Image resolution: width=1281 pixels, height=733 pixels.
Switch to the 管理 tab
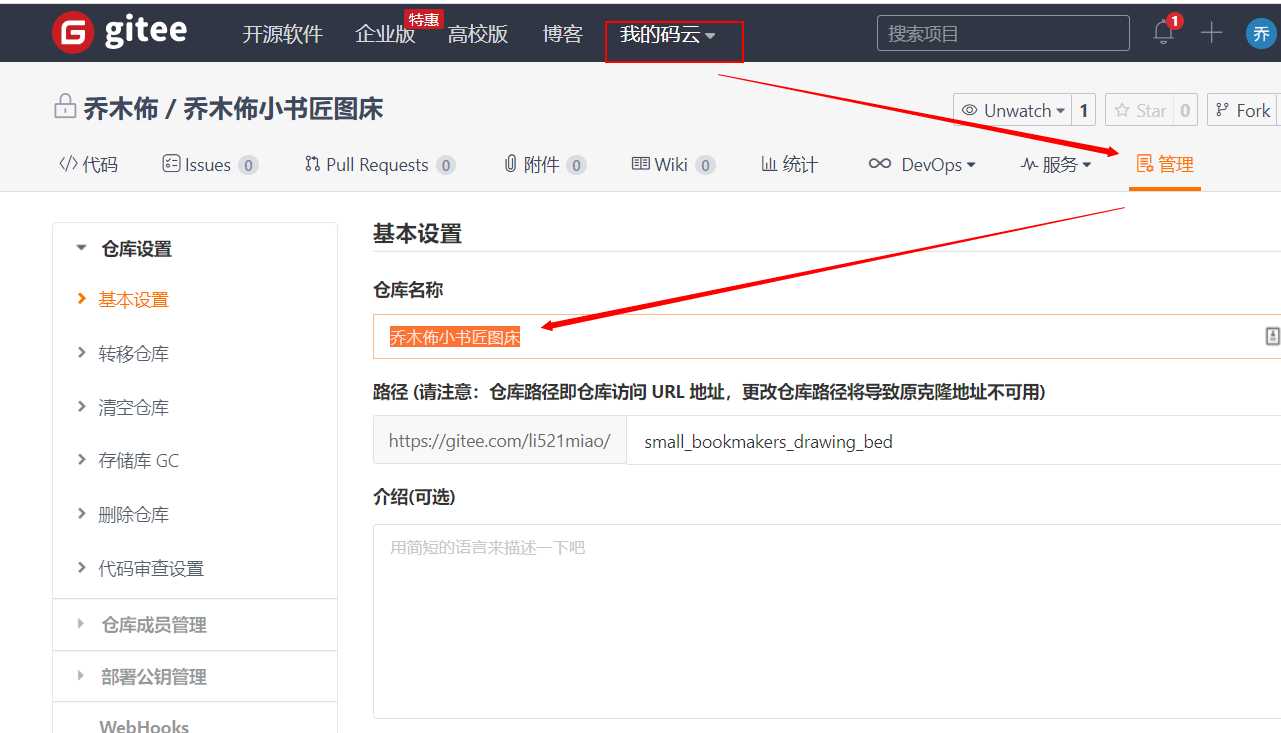click(1165, 165)
